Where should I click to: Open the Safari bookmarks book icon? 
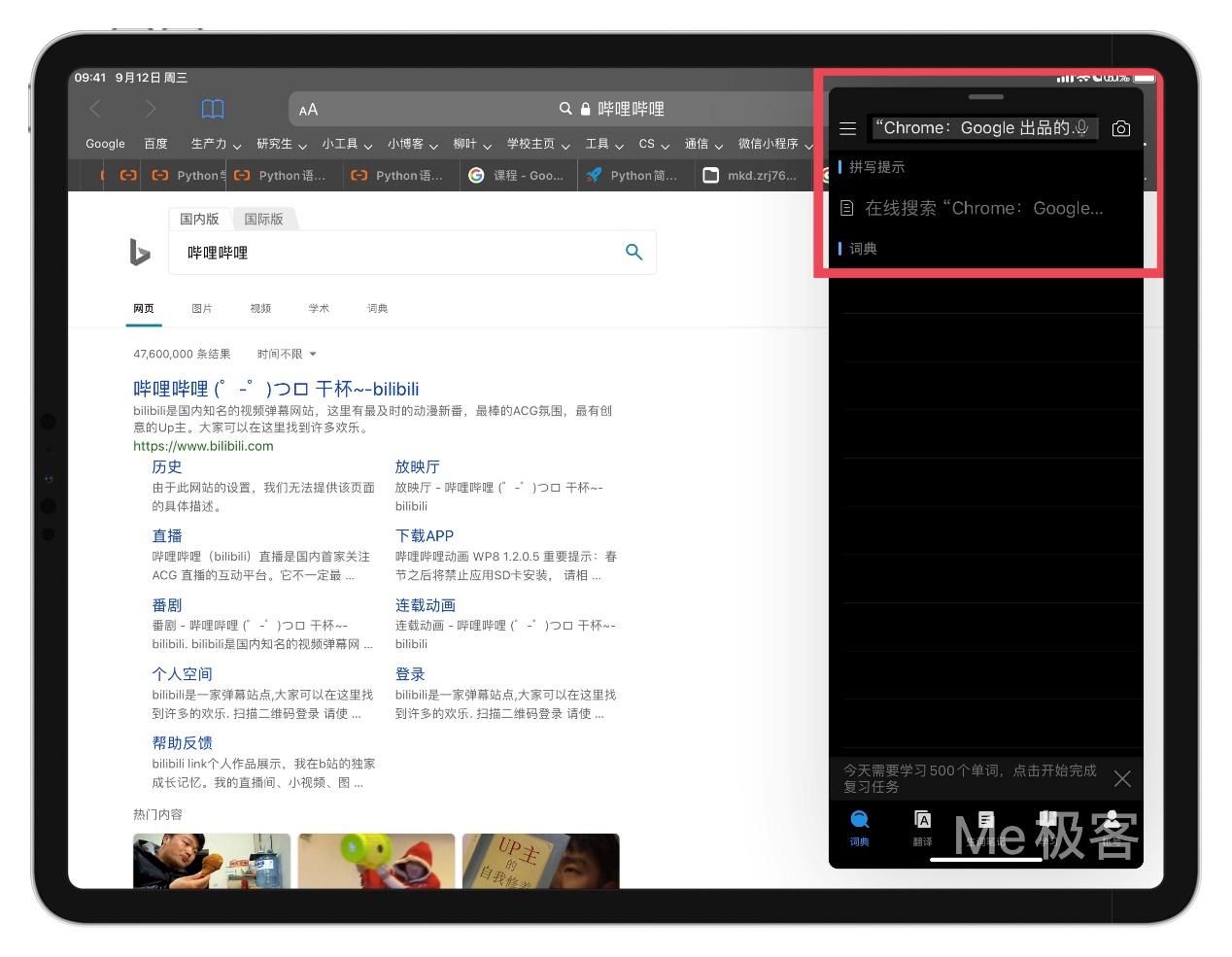(213, 109)
